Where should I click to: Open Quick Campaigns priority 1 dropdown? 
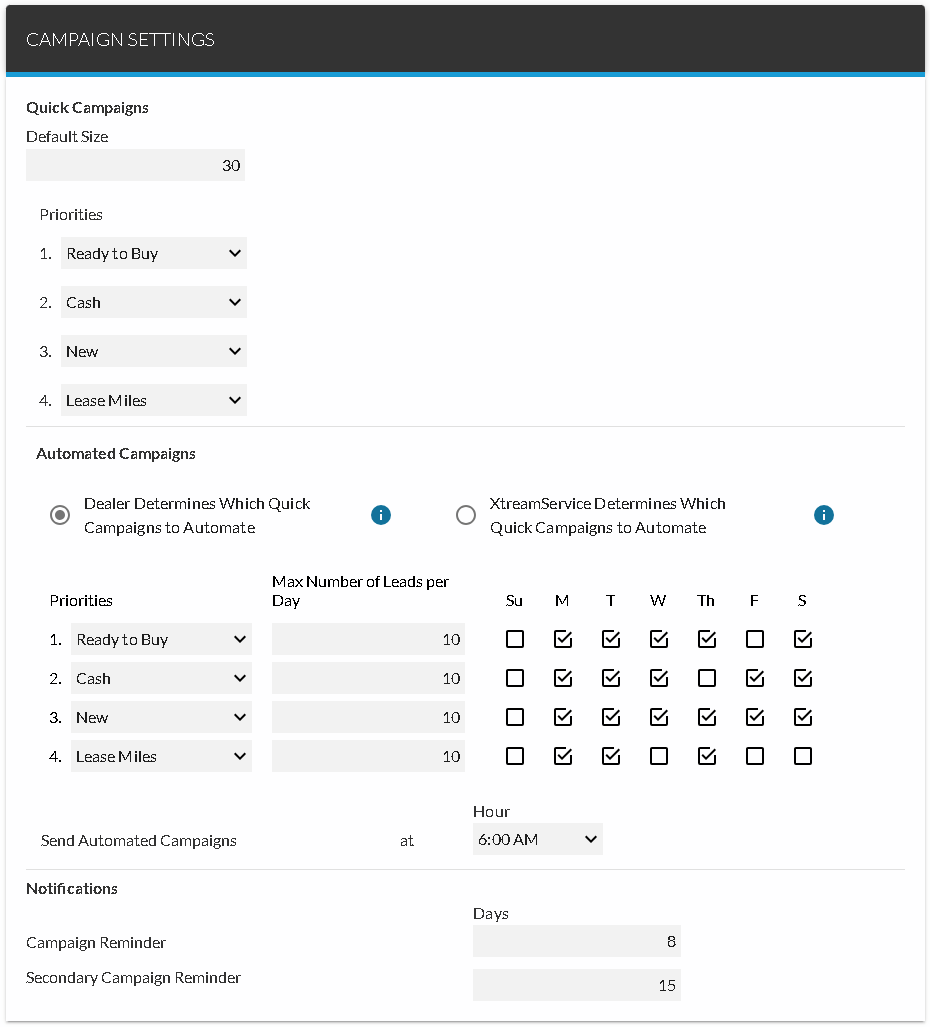pos(153,253)
